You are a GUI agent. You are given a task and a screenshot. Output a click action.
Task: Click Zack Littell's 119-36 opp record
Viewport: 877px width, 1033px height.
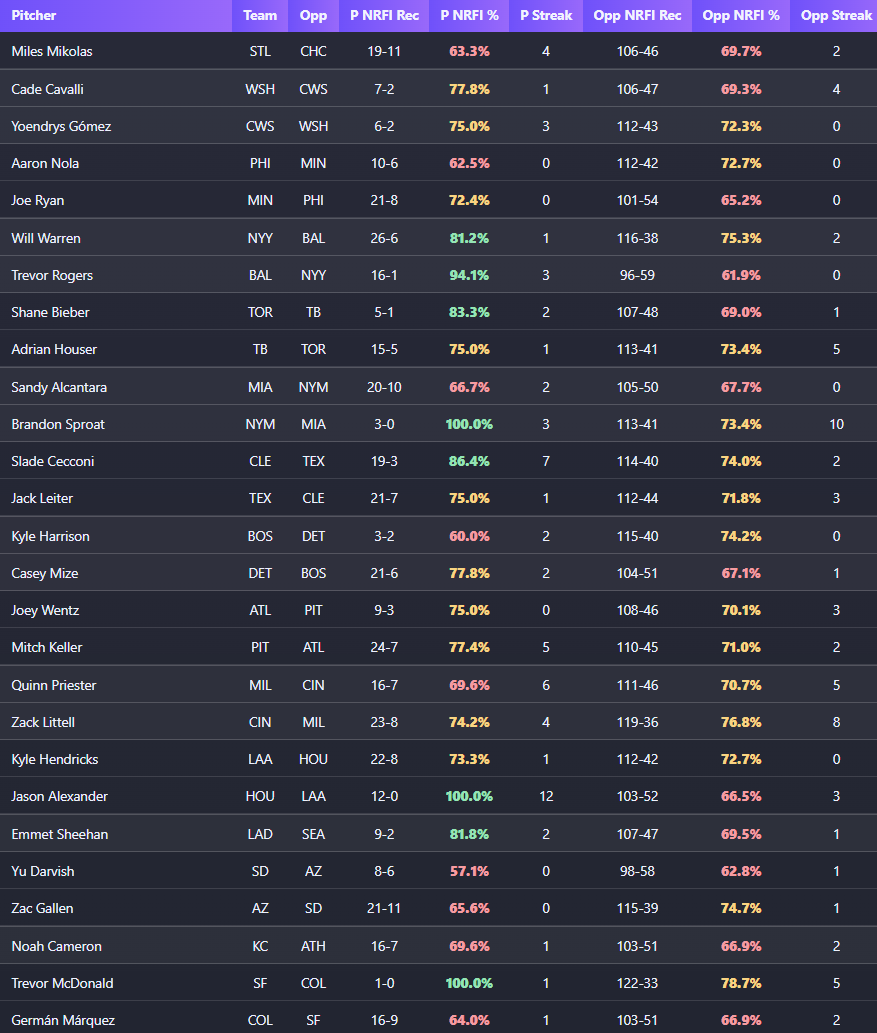tap(637, 722)
